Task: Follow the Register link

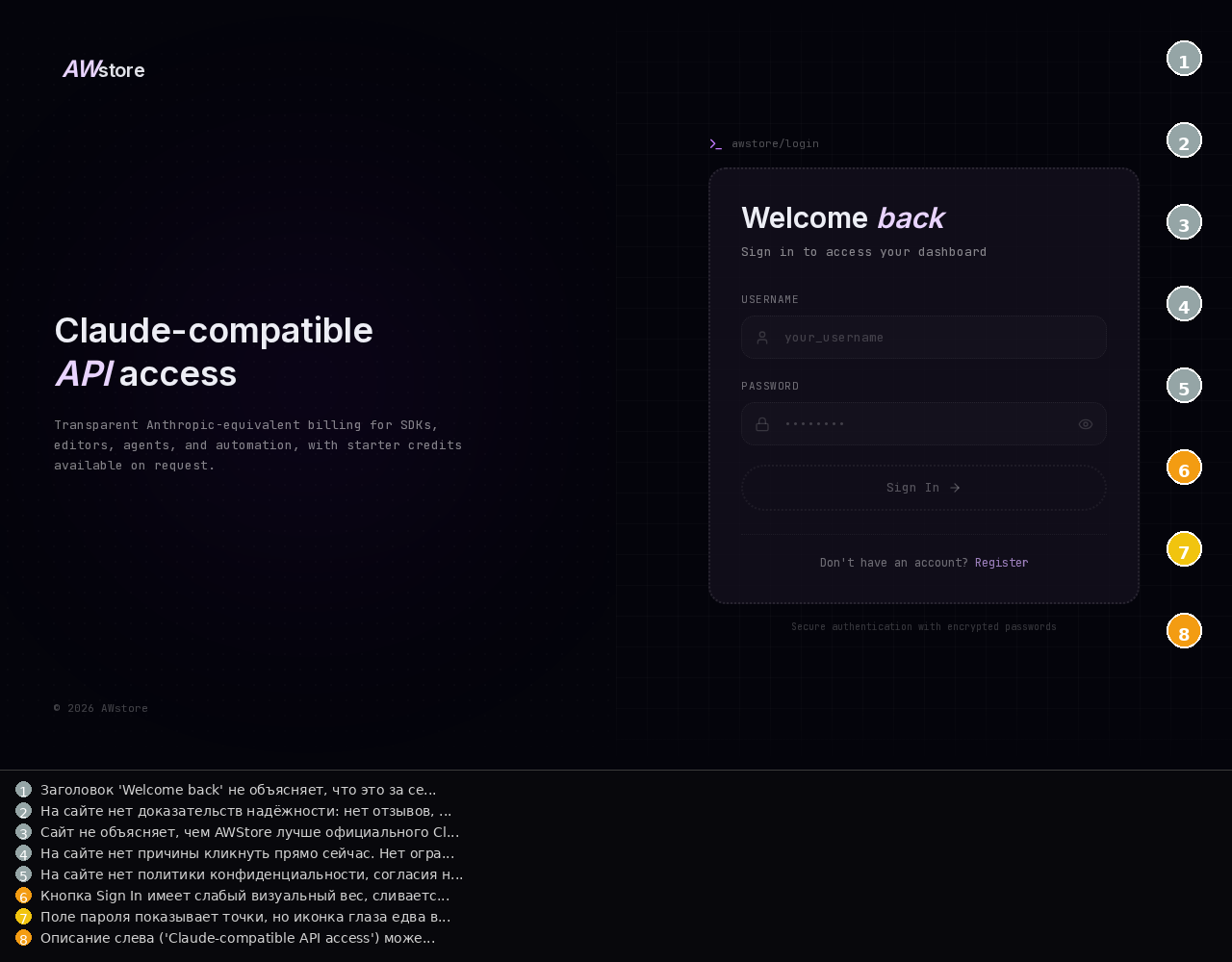Action: 1001,563
